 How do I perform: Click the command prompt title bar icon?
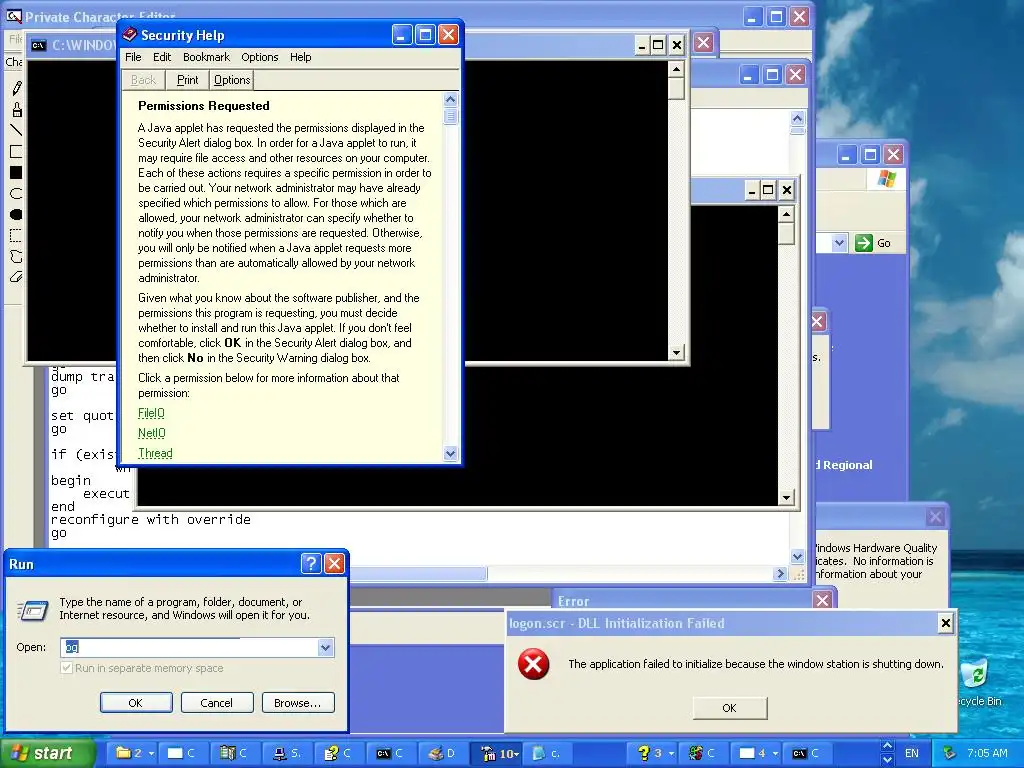[39, 45]
